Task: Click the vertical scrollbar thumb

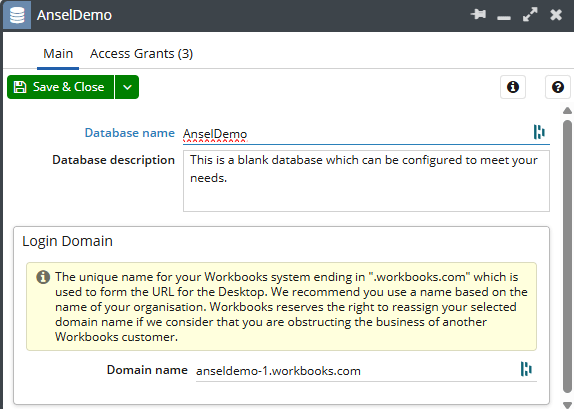Action: (x=567, y=256)
